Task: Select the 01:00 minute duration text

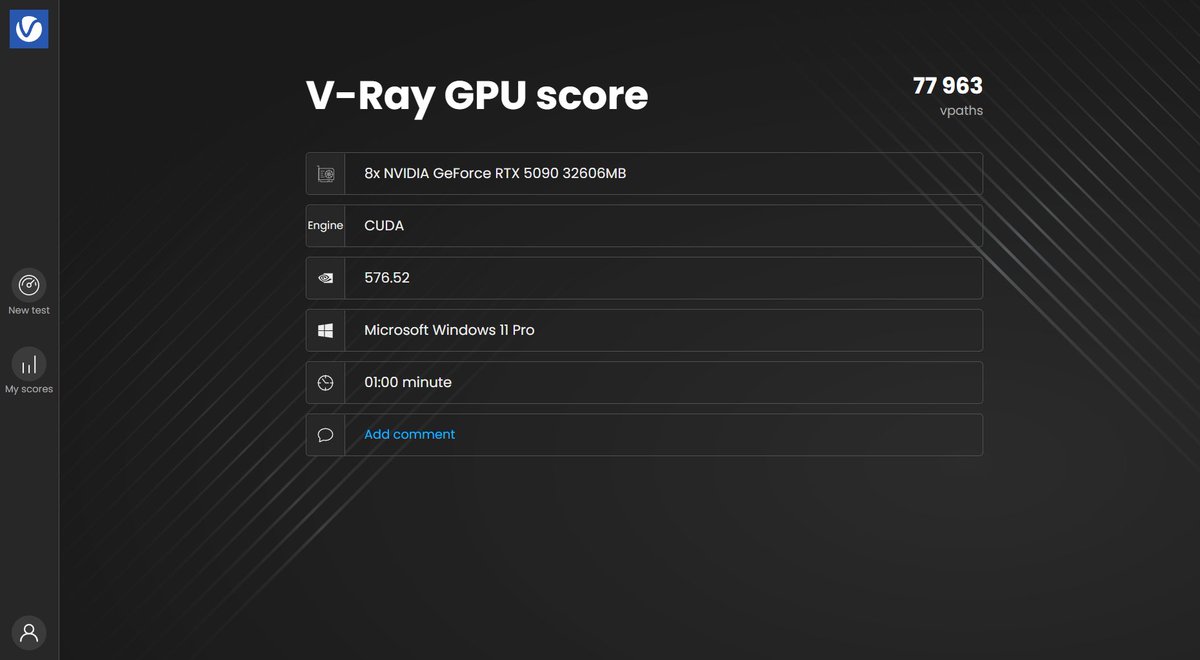Action: (408, 382)
